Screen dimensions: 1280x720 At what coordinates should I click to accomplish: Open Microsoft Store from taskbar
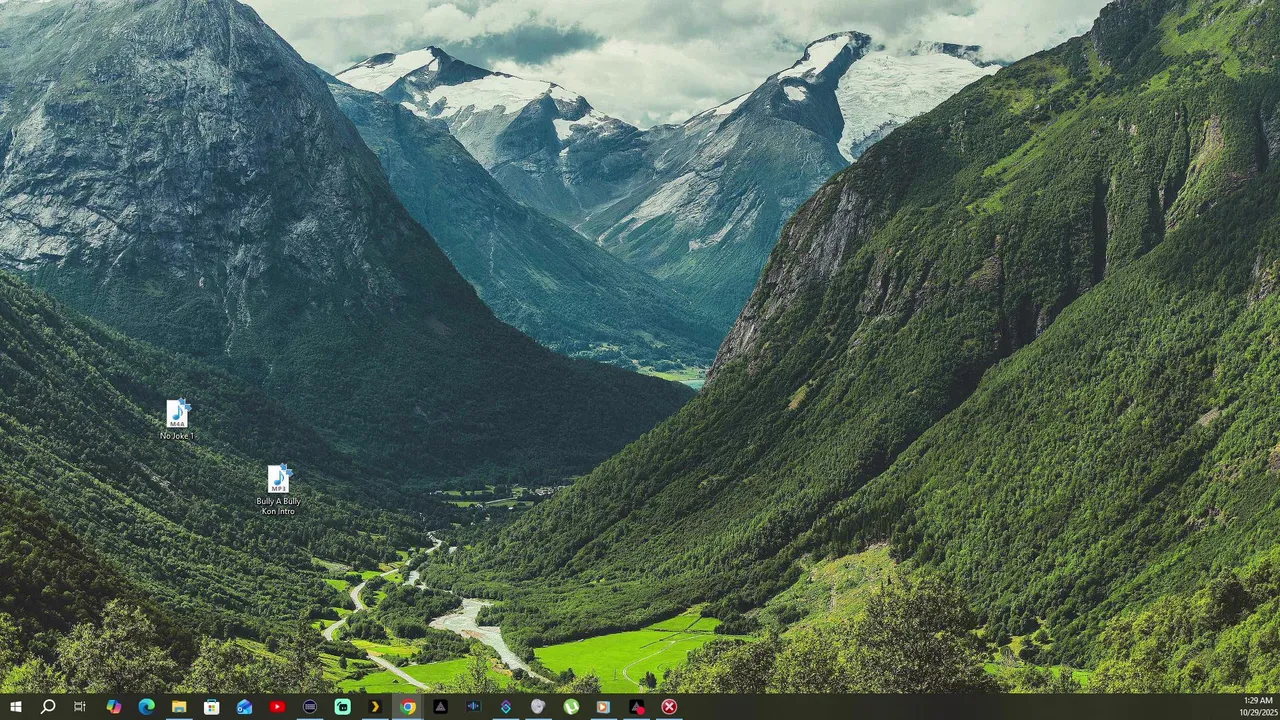click(212, 707)
